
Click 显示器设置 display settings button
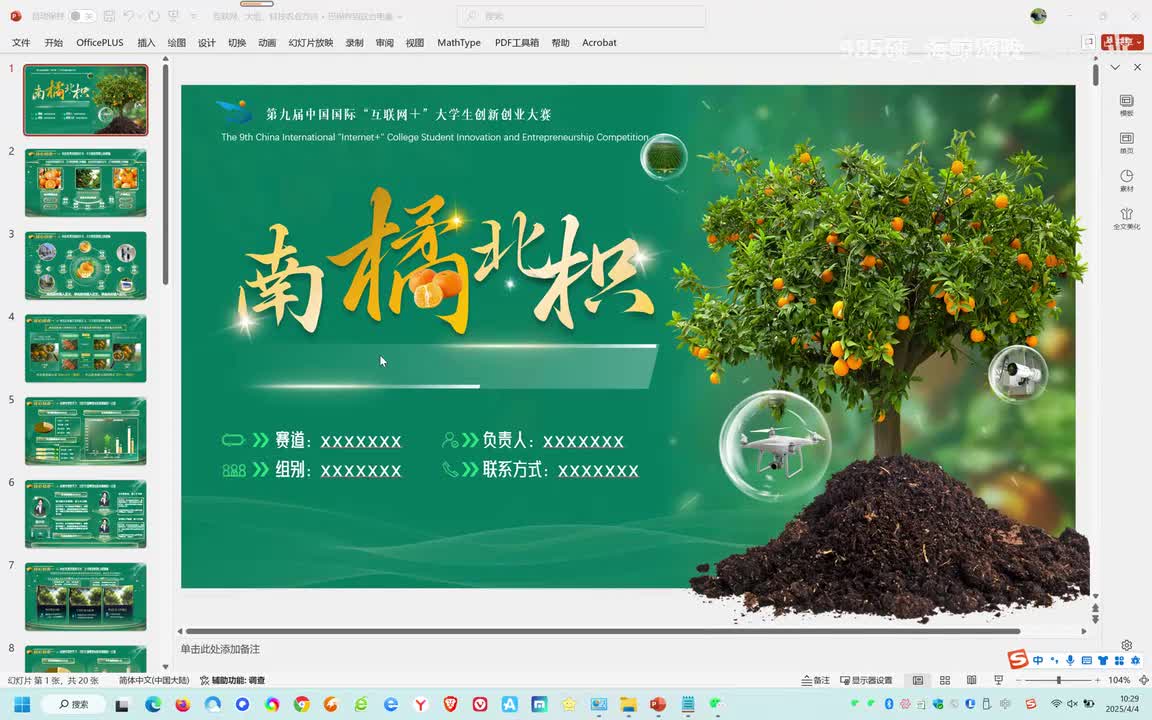click(x=866, y=680)
